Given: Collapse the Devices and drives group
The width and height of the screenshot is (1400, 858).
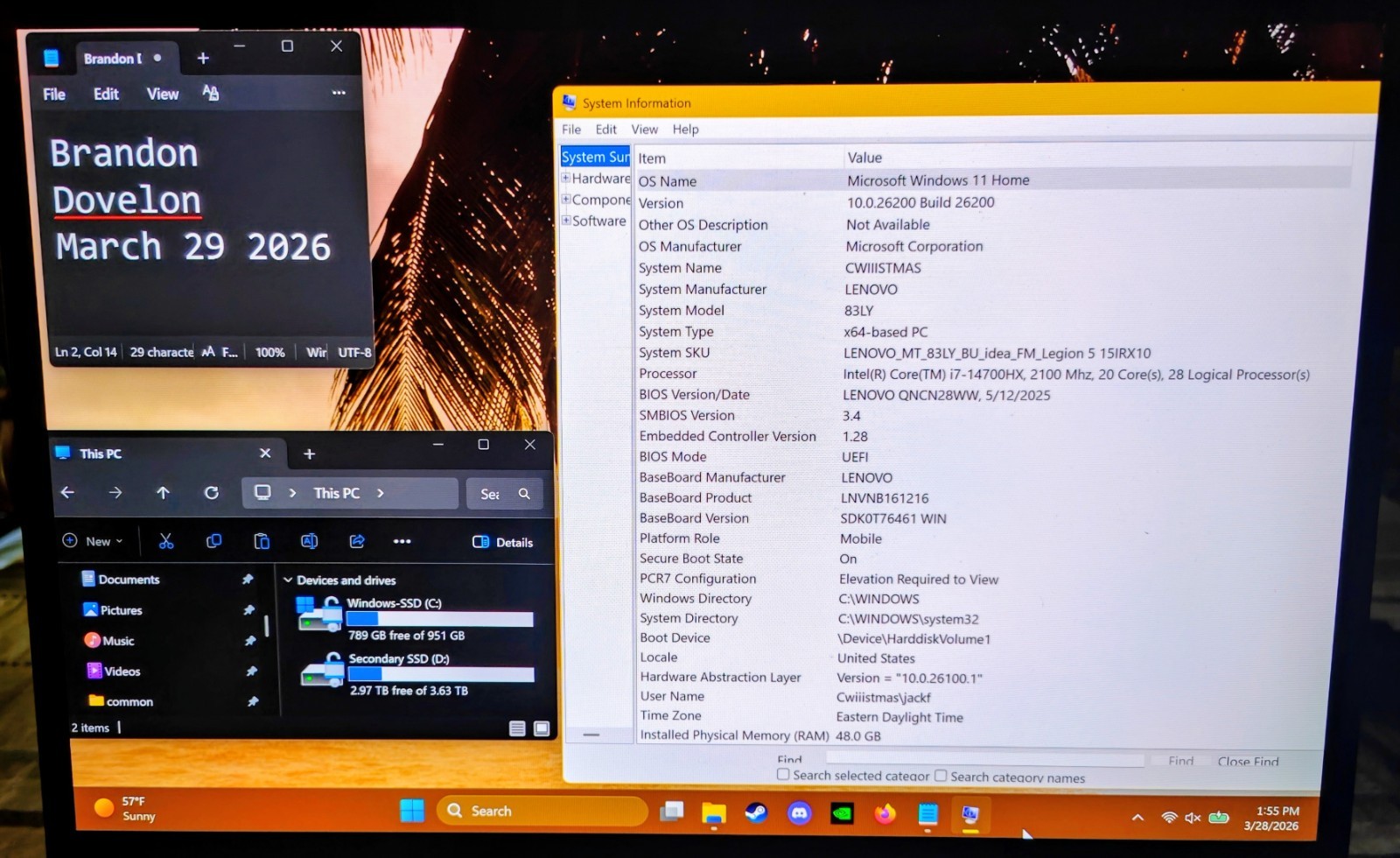Looking at the screenshot, I should (x=288, y=580).
